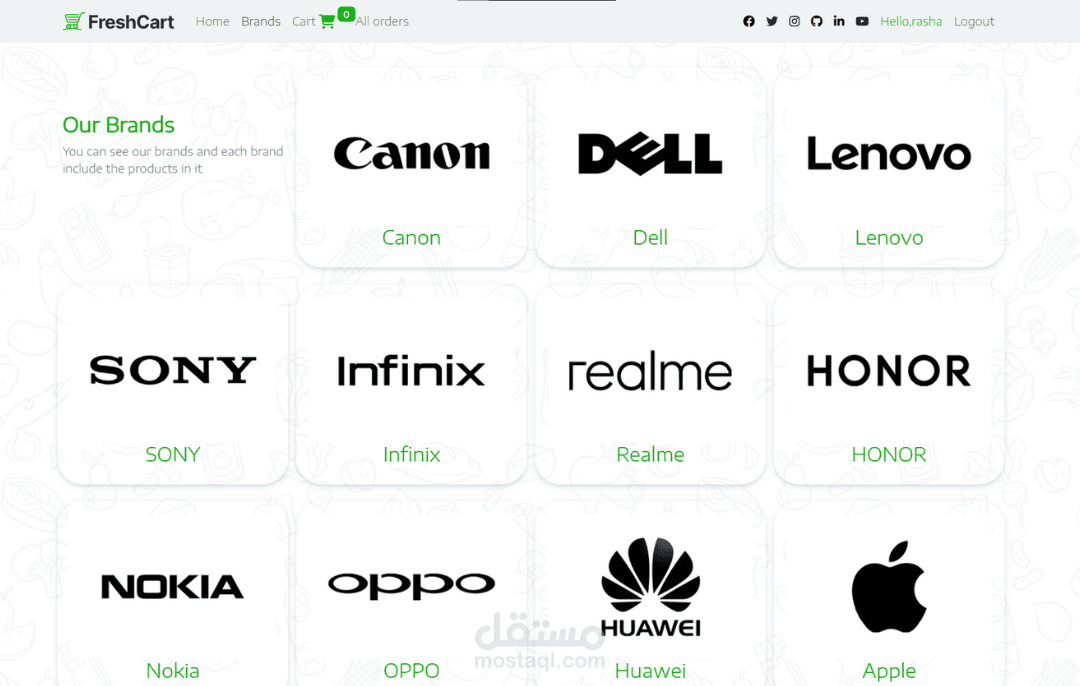
Task: Visit the LinkedIn social icon
Action: 839,21
